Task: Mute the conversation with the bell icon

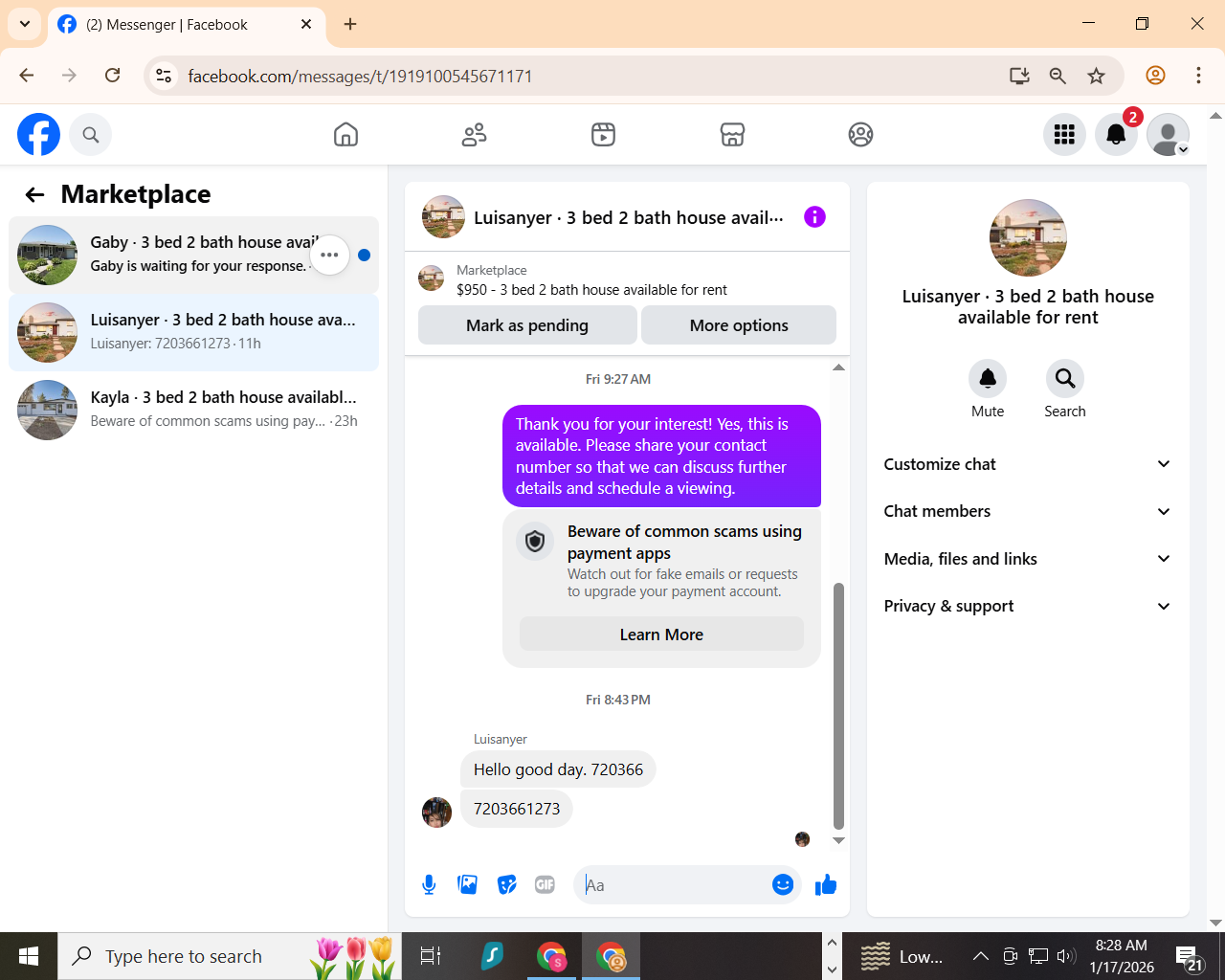Action: coord(988,379)
